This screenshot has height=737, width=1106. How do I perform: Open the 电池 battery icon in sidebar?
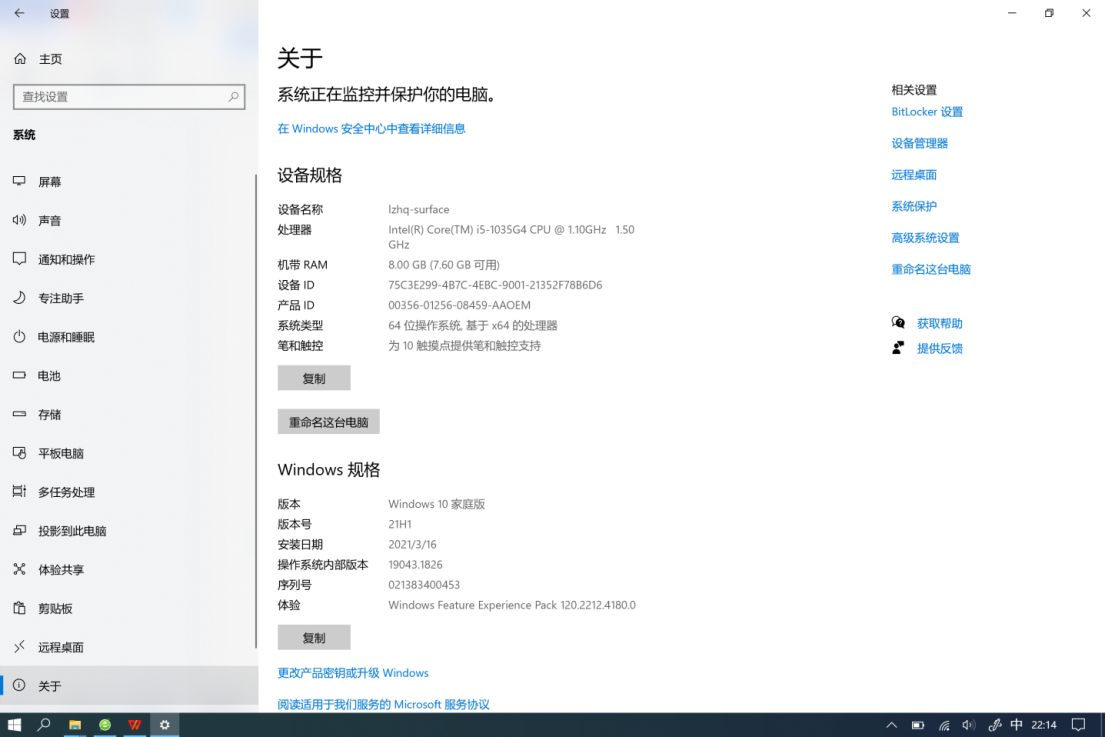pyautogui.click(x=19, y=375)
